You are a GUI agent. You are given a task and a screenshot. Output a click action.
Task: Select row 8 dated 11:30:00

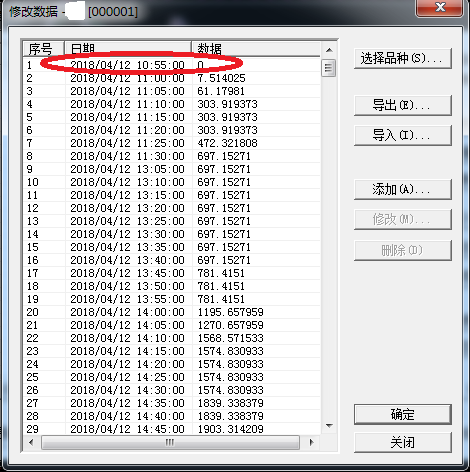[x=172, y=156]
